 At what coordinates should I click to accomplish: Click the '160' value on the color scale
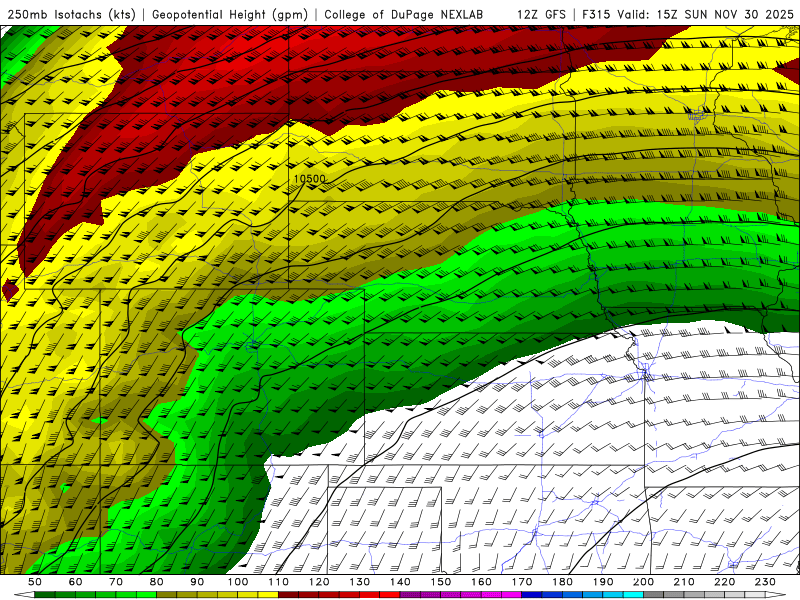pos(482,582)
